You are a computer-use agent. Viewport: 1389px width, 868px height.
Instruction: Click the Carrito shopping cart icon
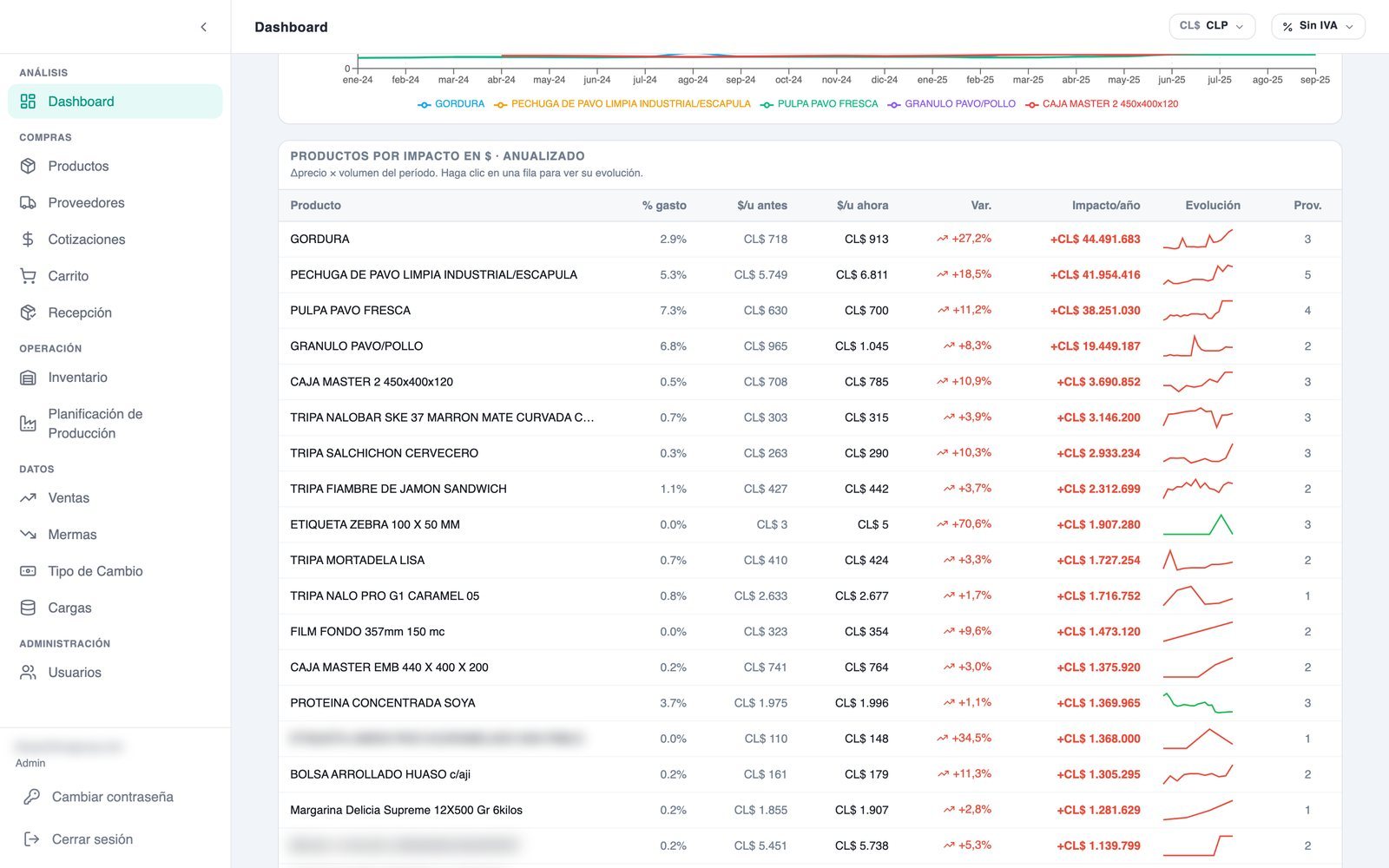[28, 276]
